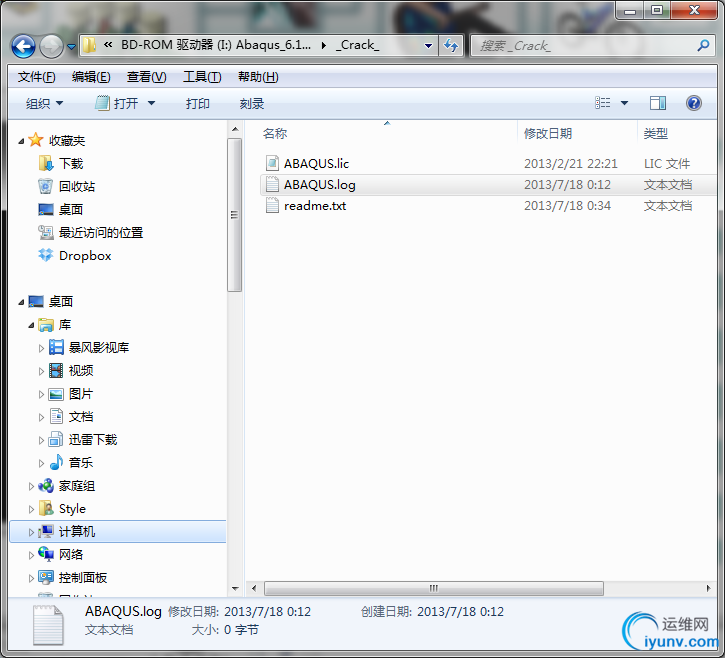Click the 打印 toolbar button
725x658 pixels.
click(x=197, y=104)
